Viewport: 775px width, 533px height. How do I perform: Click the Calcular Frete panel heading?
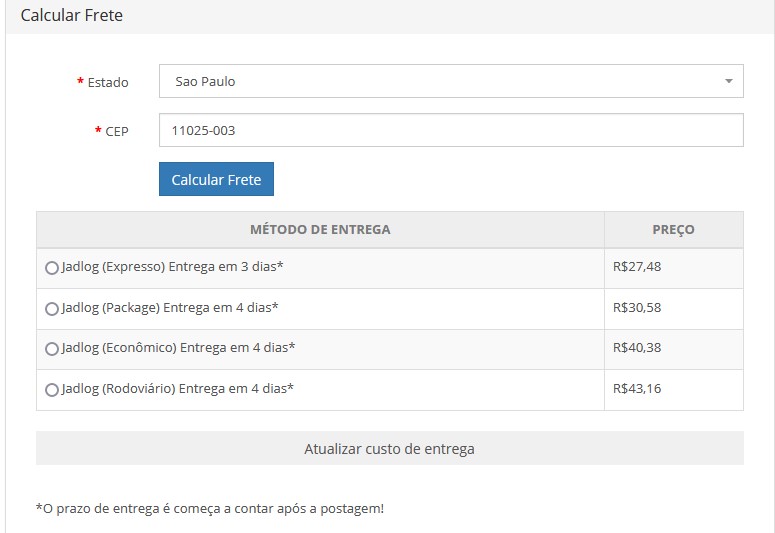[x=72, y=15]
